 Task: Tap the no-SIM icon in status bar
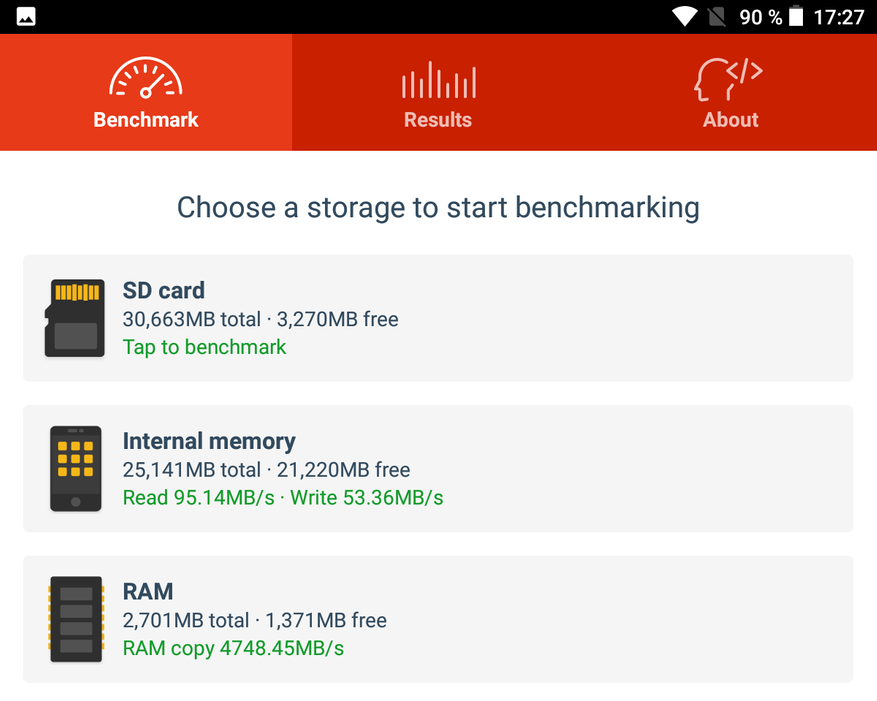pos(716,17)
